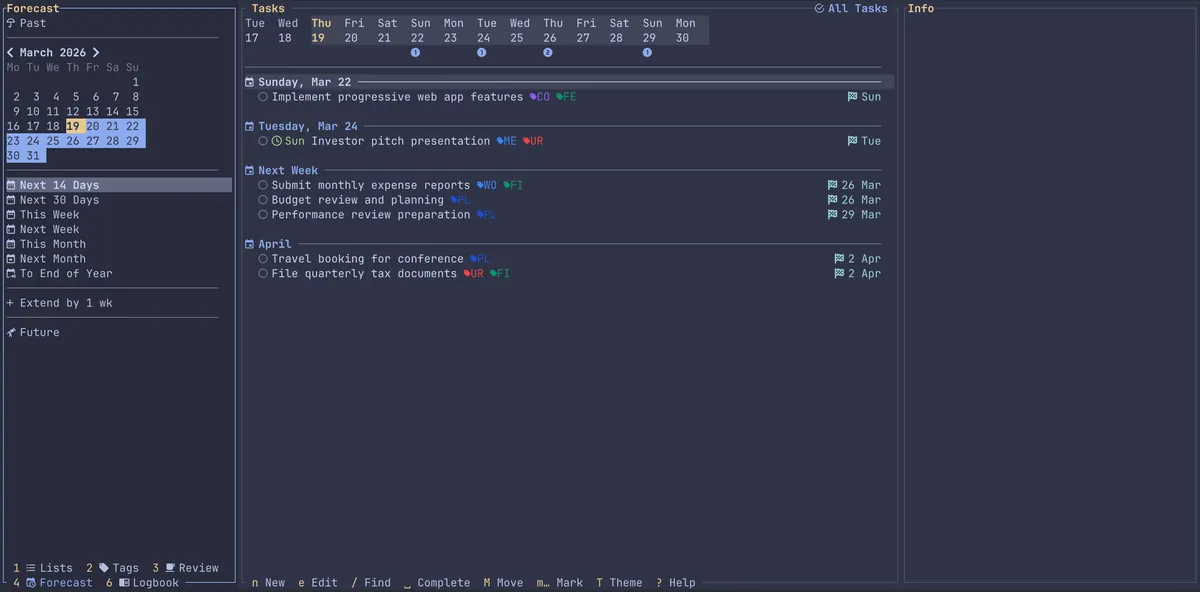The height and width of the screenshot is (592, 1200).
Task: Click Edit command in footer
Action: tap(318, 583)
